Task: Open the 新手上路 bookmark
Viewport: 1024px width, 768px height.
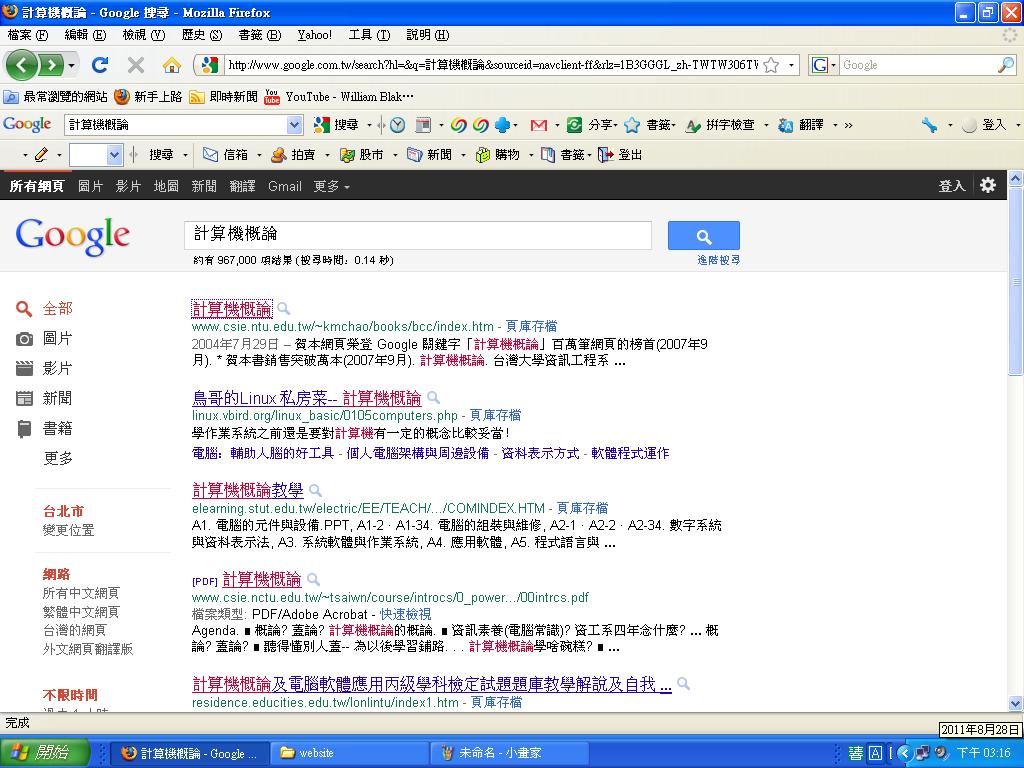Action: 148,97
